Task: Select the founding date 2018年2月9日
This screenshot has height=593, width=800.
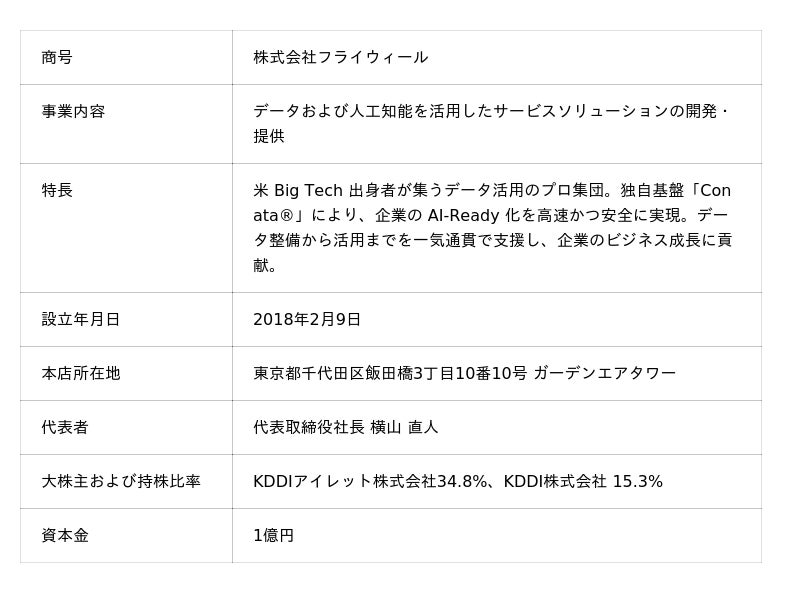Action: tap(307, 319)
